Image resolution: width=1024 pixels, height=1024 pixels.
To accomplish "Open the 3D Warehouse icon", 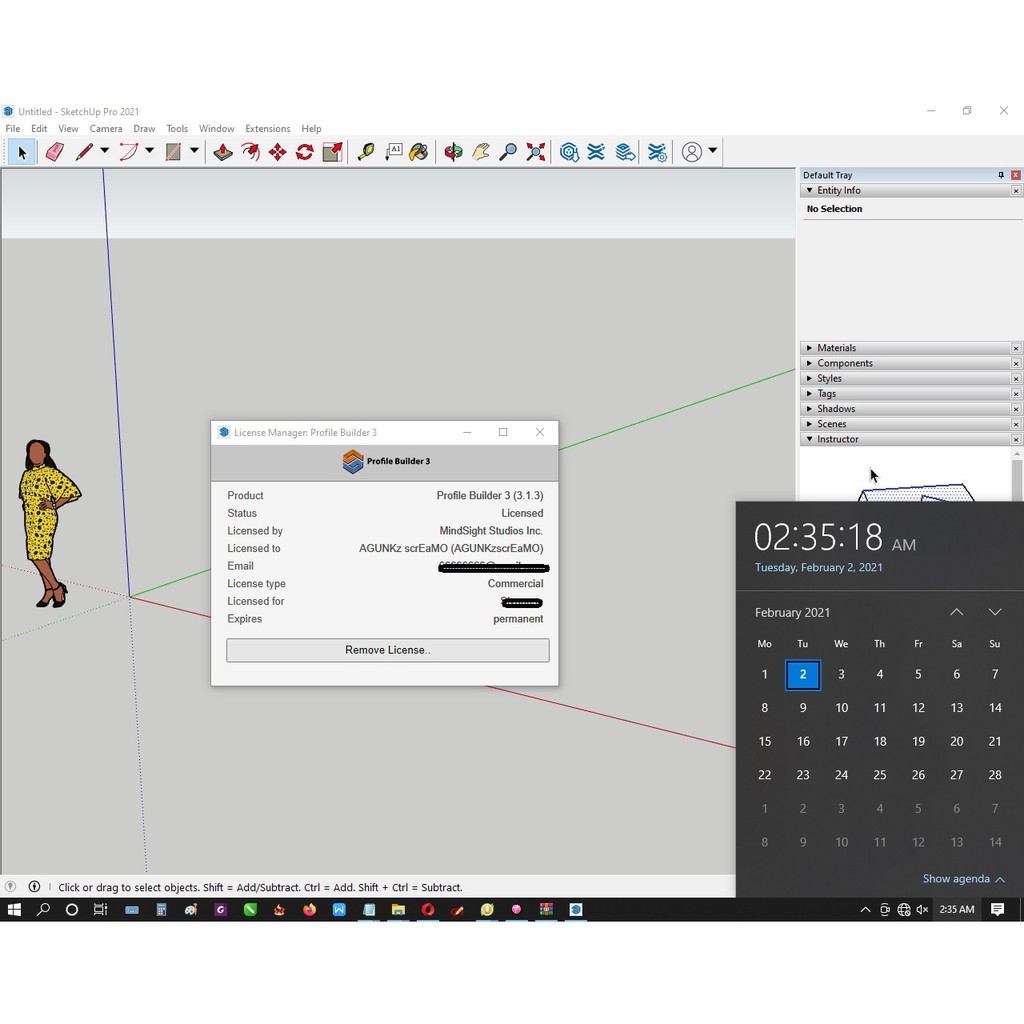I will pyautogui.click(x=569, y=152).
